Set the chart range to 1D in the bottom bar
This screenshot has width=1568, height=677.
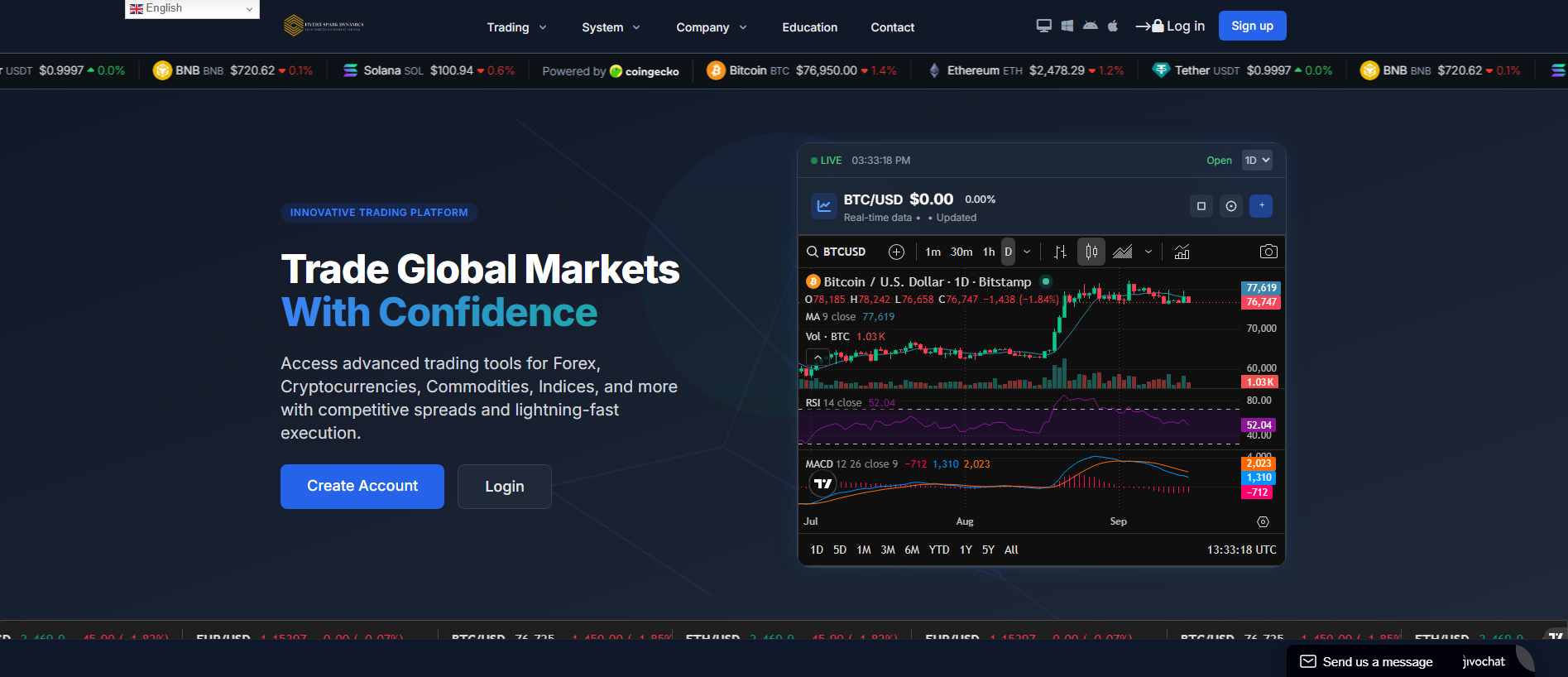pyautogui.click(x=817, y=550)
